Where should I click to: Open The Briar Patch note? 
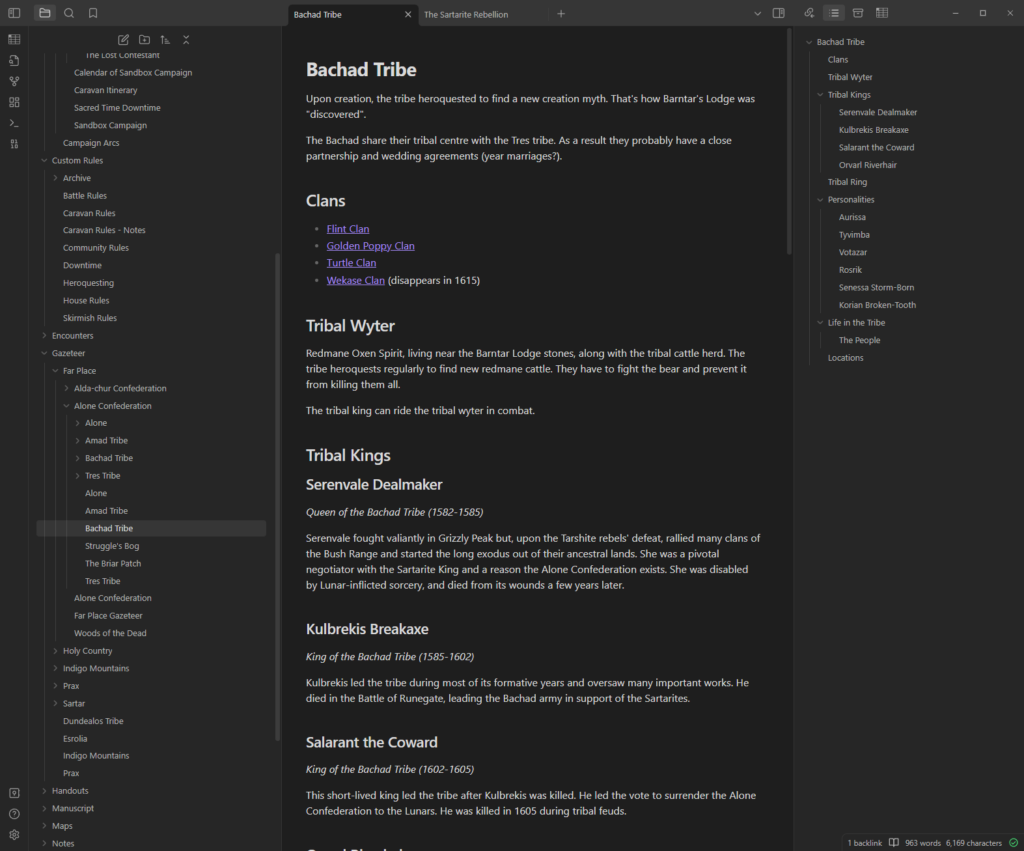113,564
